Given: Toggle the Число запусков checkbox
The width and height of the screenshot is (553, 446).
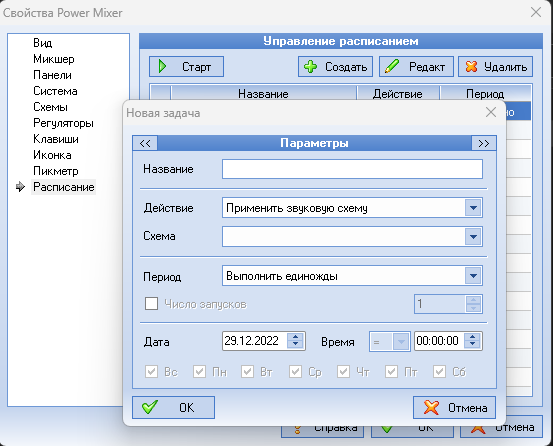Looking at the screenshot, I should 152,304.
